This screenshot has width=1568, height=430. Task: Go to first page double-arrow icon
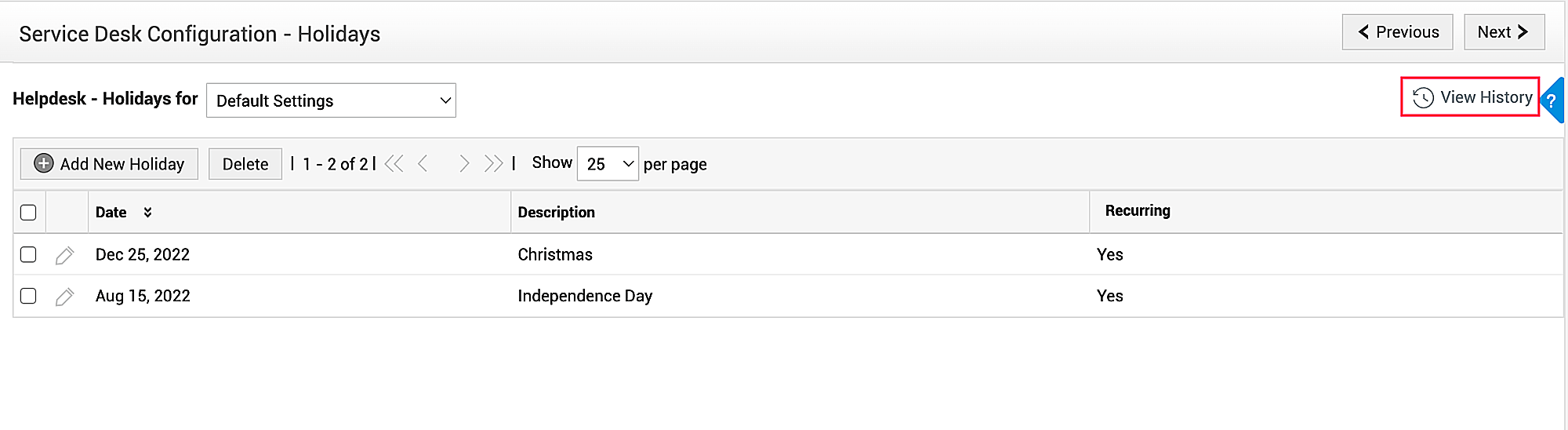click(394, 163)
